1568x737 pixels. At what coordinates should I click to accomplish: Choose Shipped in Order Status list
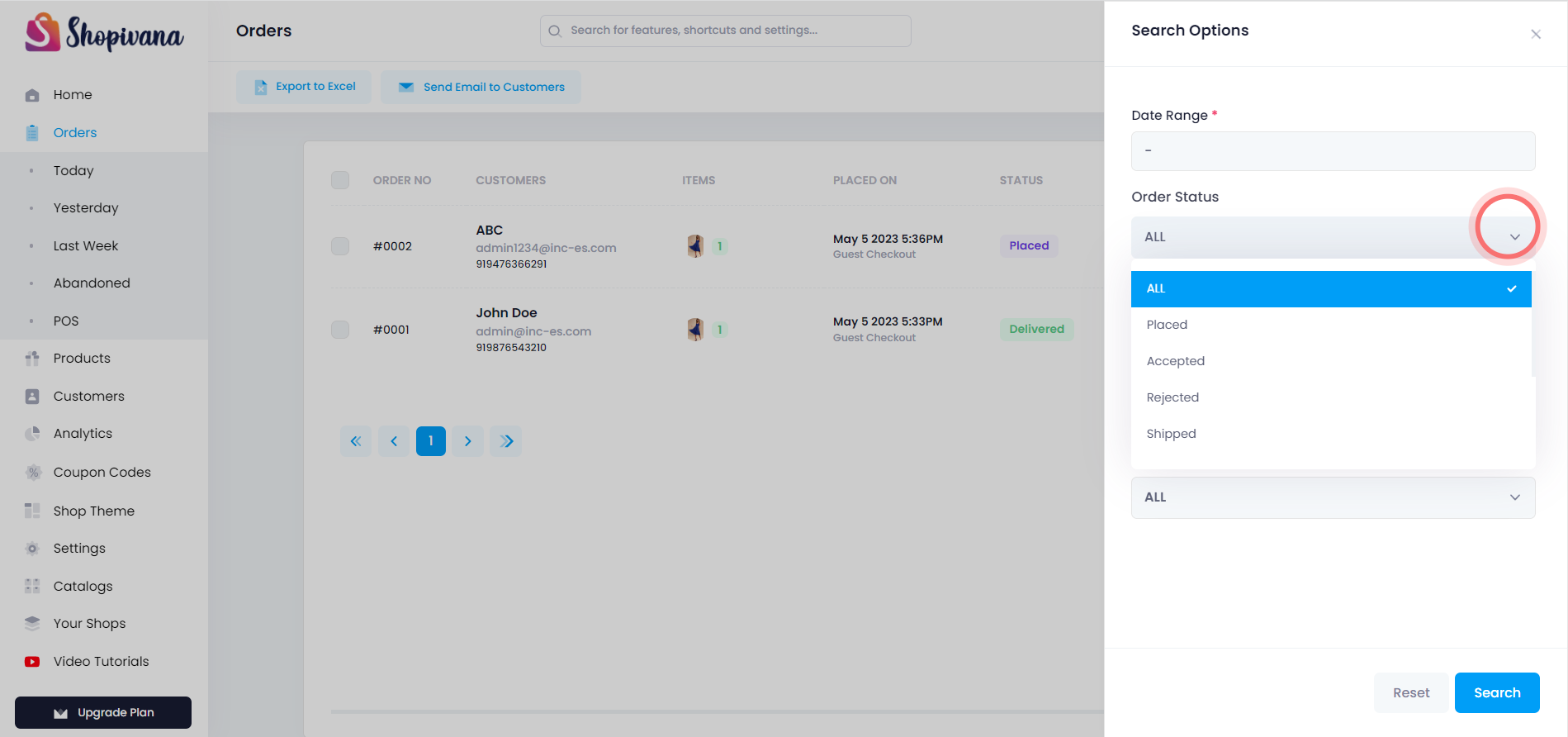click(1331, 435)
